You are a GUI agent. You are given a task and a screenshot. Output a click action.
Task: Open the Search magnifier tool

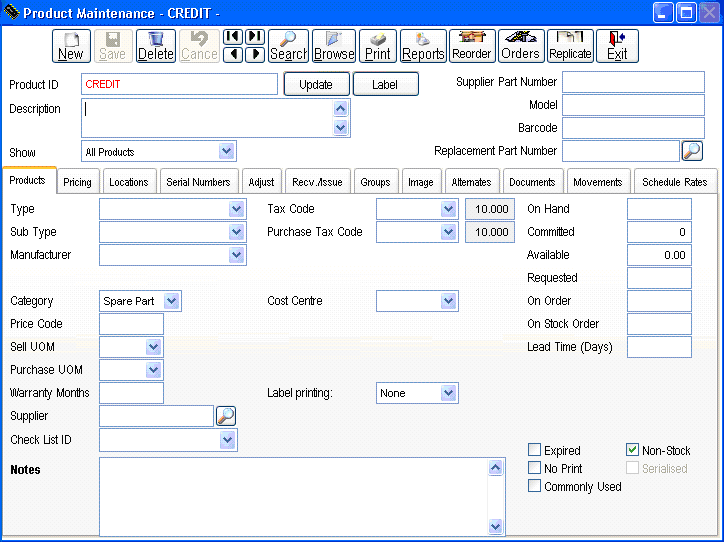(288, 46)
